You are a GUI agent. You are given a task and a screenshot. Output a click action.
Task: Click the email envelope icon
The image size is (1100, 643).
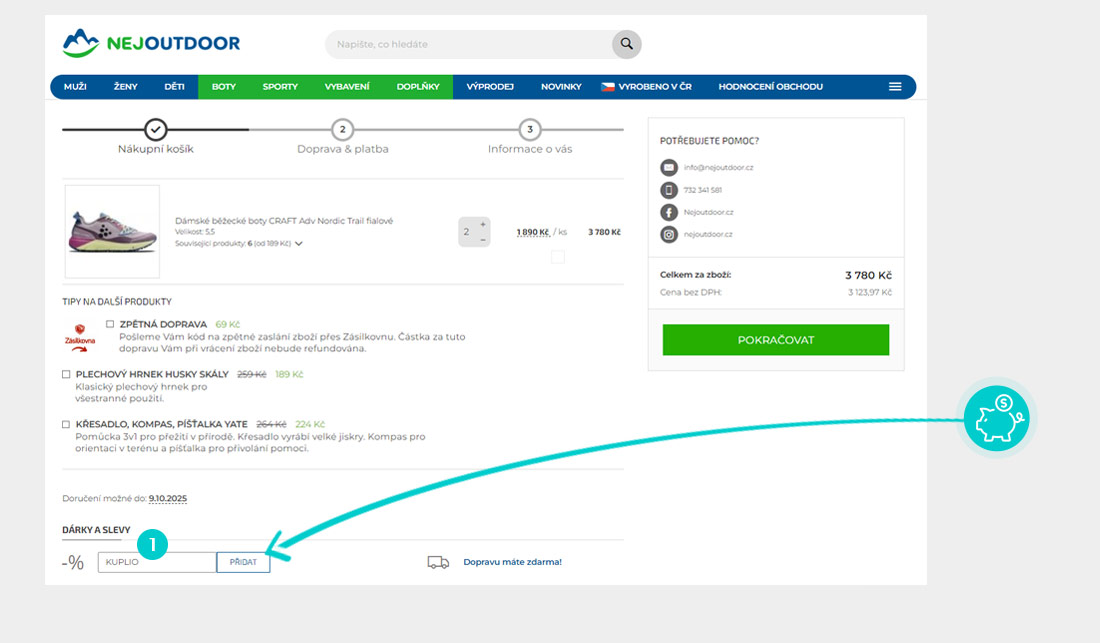point(669,167)
